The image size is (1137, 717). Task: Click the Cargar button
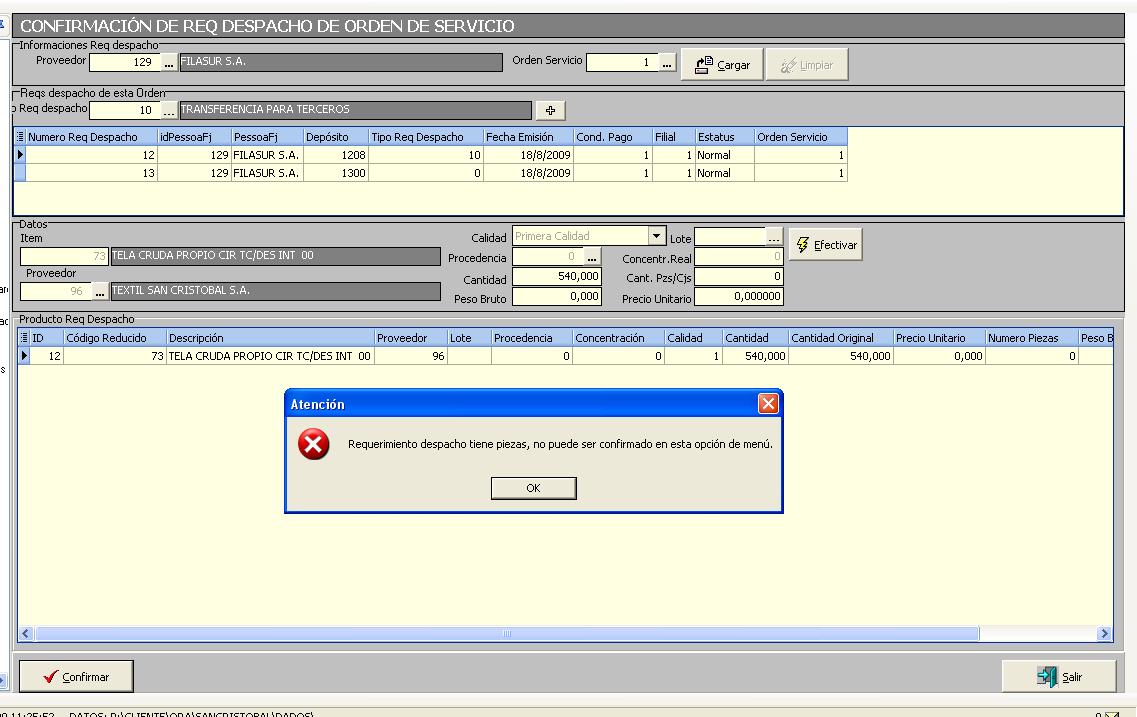point(723,65)
